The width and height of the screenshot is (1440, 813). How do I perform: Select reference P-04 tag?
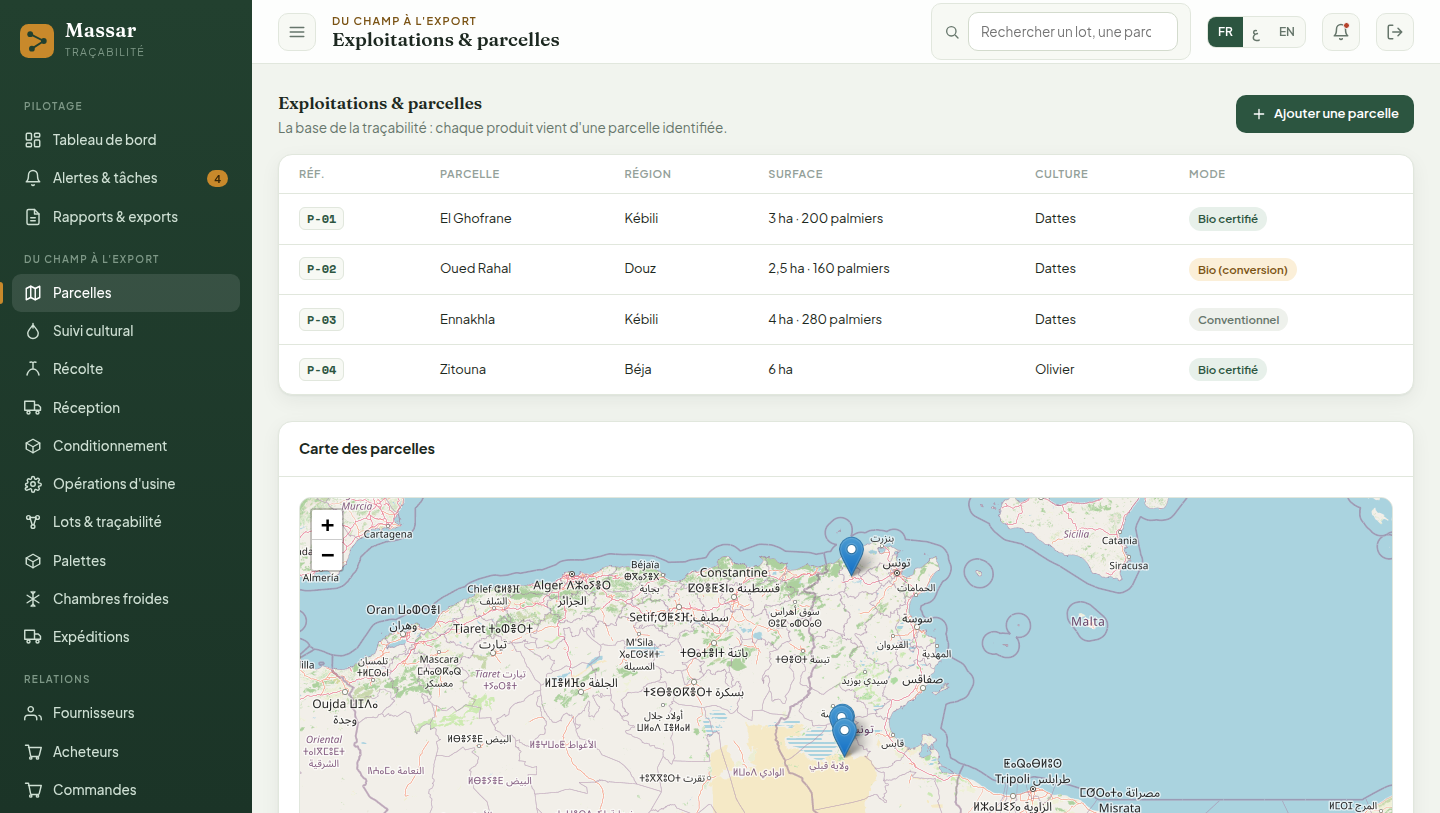pos(321,370)
